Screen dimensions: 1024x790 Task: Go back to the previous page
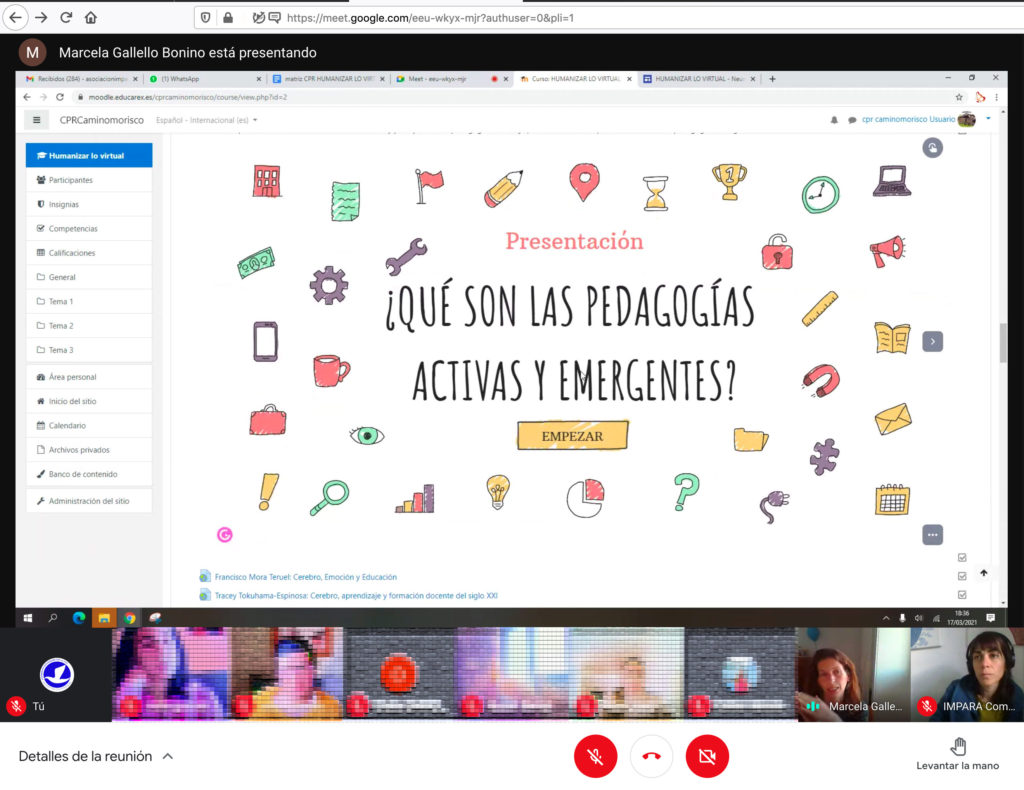click(15, 17)
